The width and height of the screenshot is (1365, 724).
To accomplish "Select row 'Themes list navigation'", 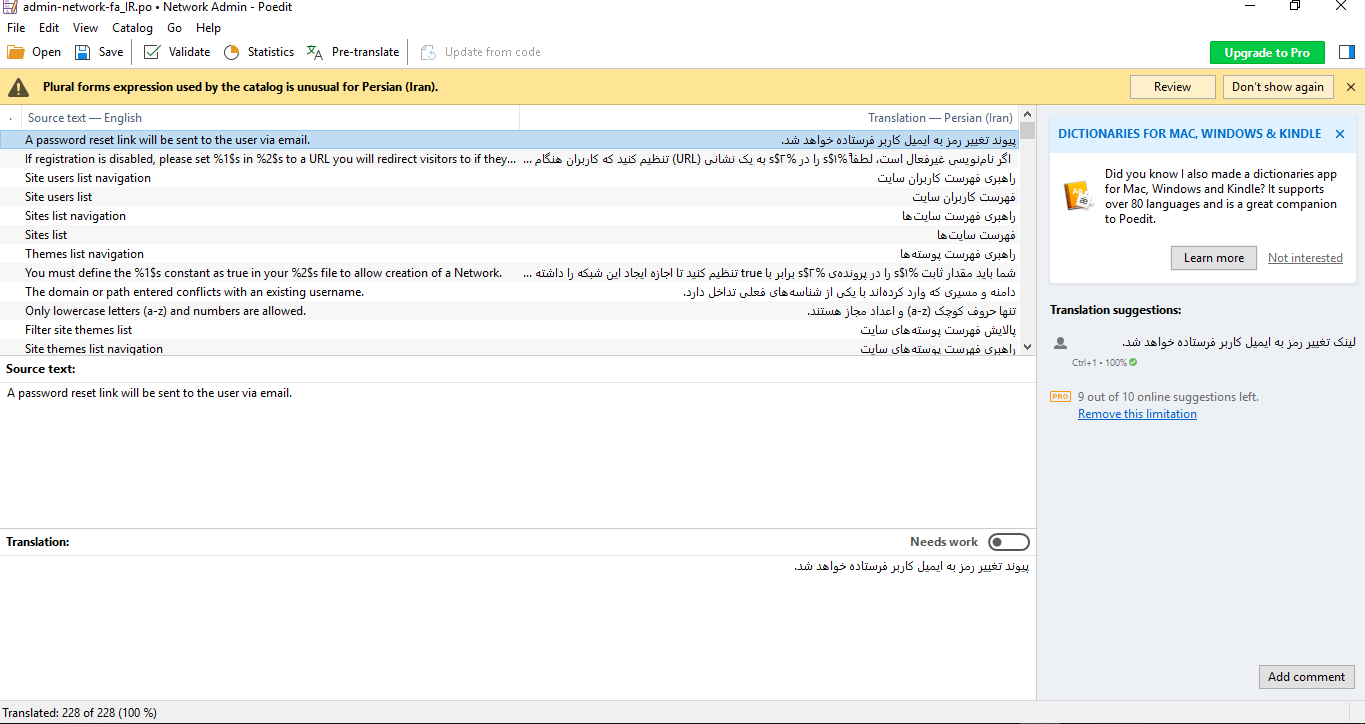I will tap(510, 254).
